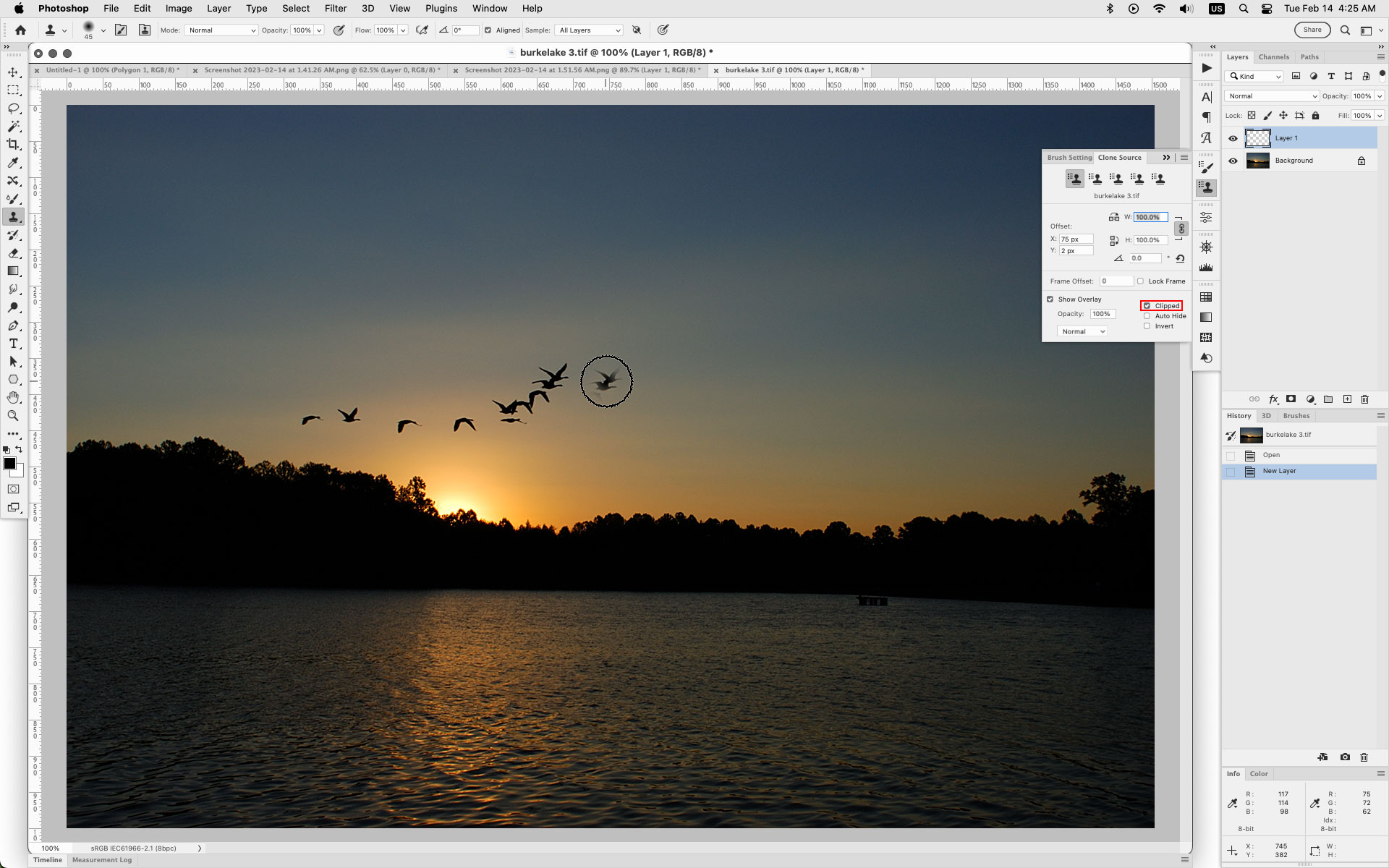Select the Zoom tool

tap(13, 416)
